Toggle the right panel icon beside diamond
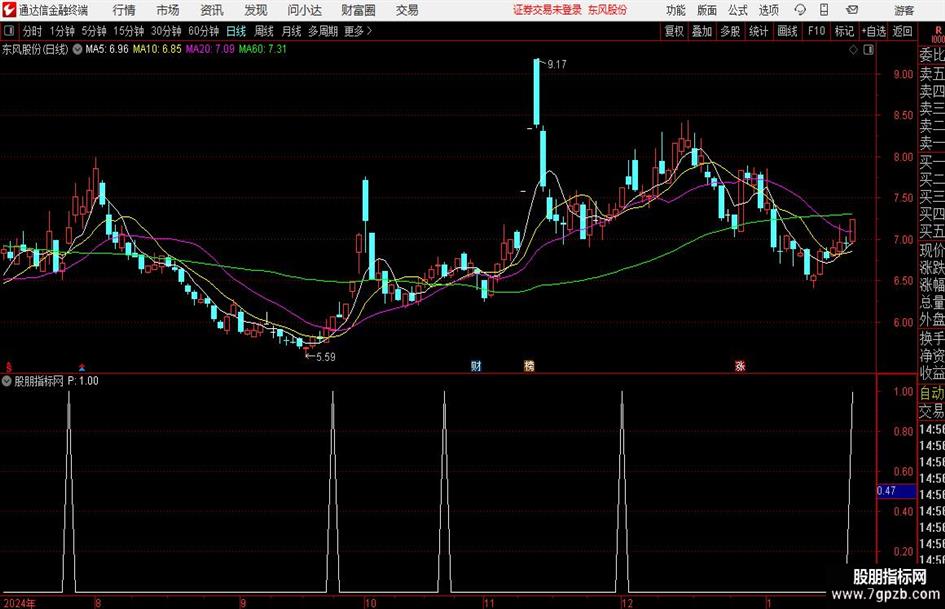Viewport: 945px width, 609px height. tap(868, 50)
